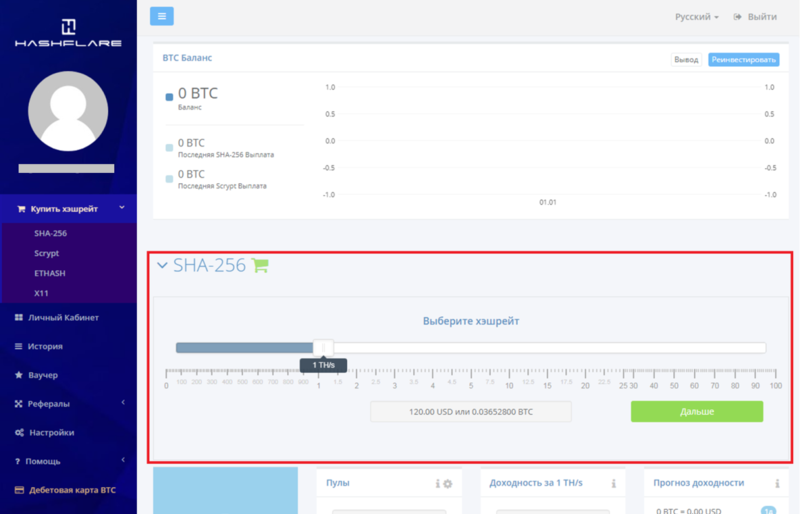Click the user profile avatar
Viewport: 800px width, 514px height.
pos(68,111)
